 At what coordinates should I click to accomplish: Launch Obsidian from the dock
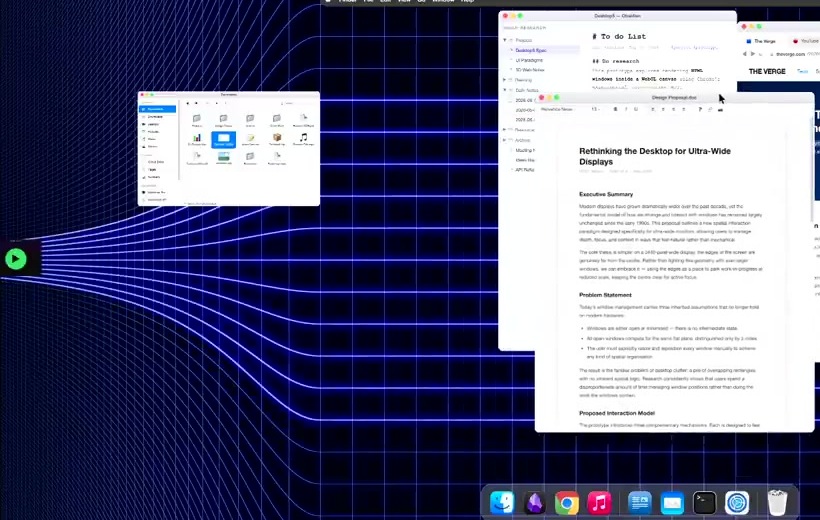pos(534,503)
